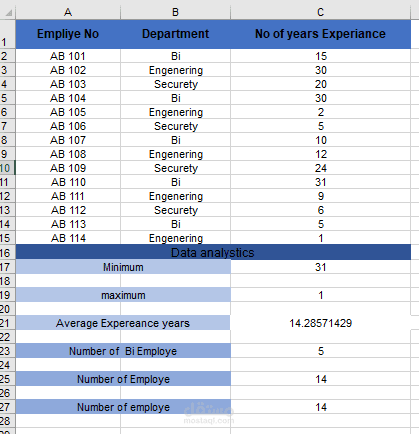Select cell AB 103
The height and width of the screenshot is (434, 419).
68,84
